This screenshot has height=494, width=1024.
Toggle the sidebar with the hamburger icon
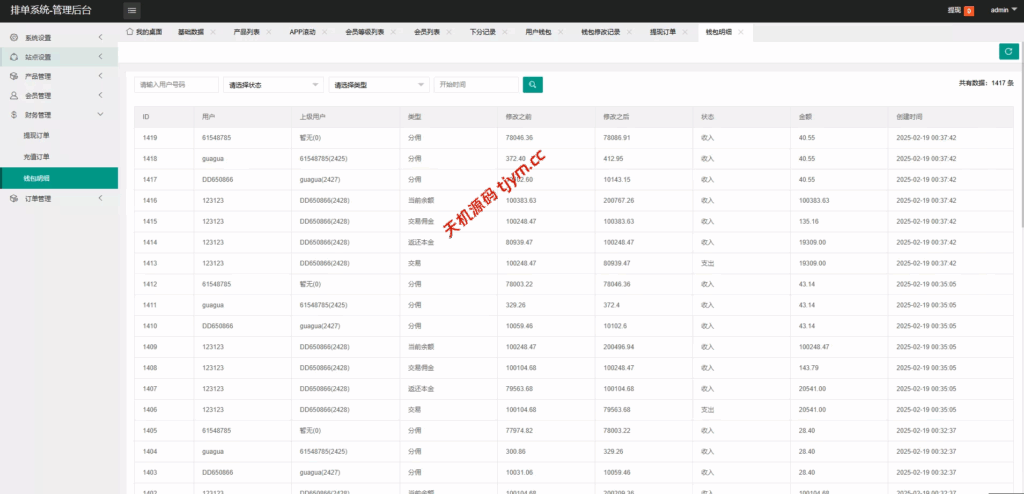point(132,10)
